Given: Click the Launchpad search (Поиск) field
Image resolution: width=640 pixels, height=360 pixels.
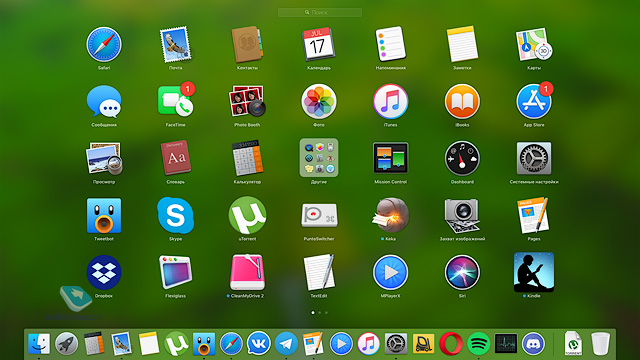Looking at the screenshot, I should click(320, 13).
